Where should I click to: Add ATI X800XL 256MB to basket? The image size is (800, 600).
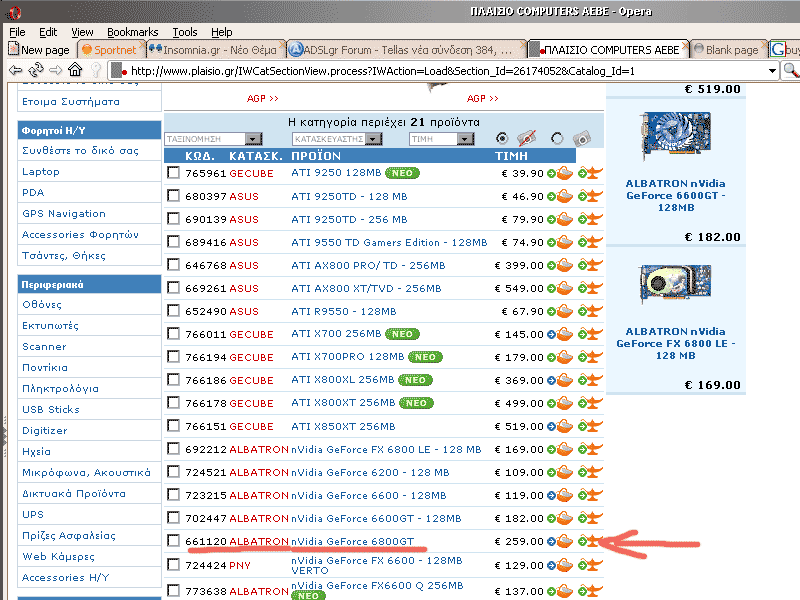pos(560,380)
